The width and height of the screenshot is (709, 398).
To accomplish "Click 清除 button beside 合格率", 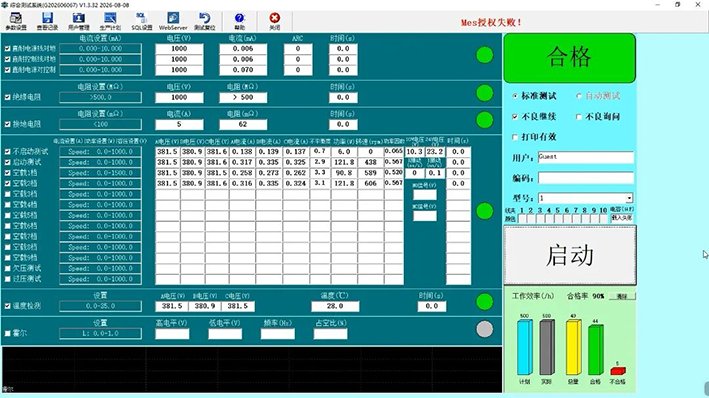I will [x=622, y=296].
